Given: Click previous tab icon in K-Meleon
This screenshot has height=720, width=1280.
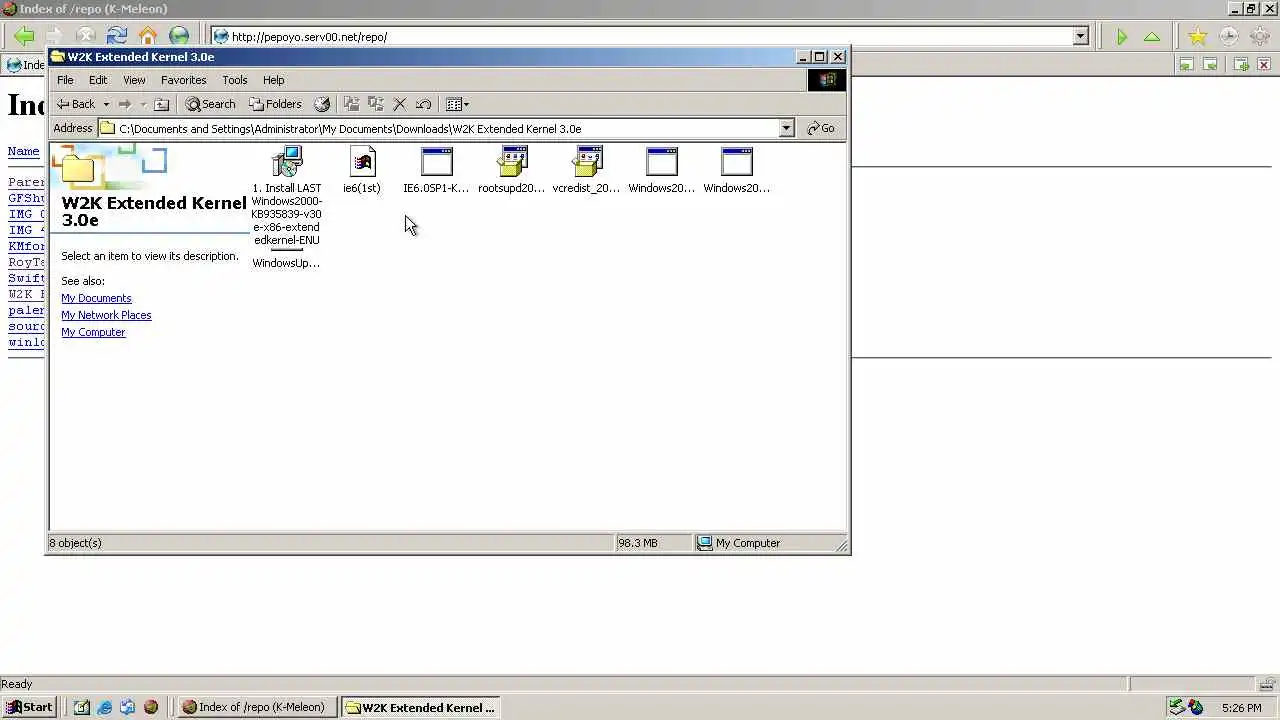Looking at the screenshot, I should tap(1186, 65).
